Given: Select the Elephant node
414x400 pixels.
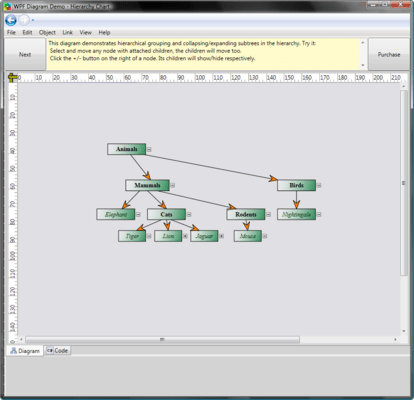Looking at the screenshot, I should 116,214.
